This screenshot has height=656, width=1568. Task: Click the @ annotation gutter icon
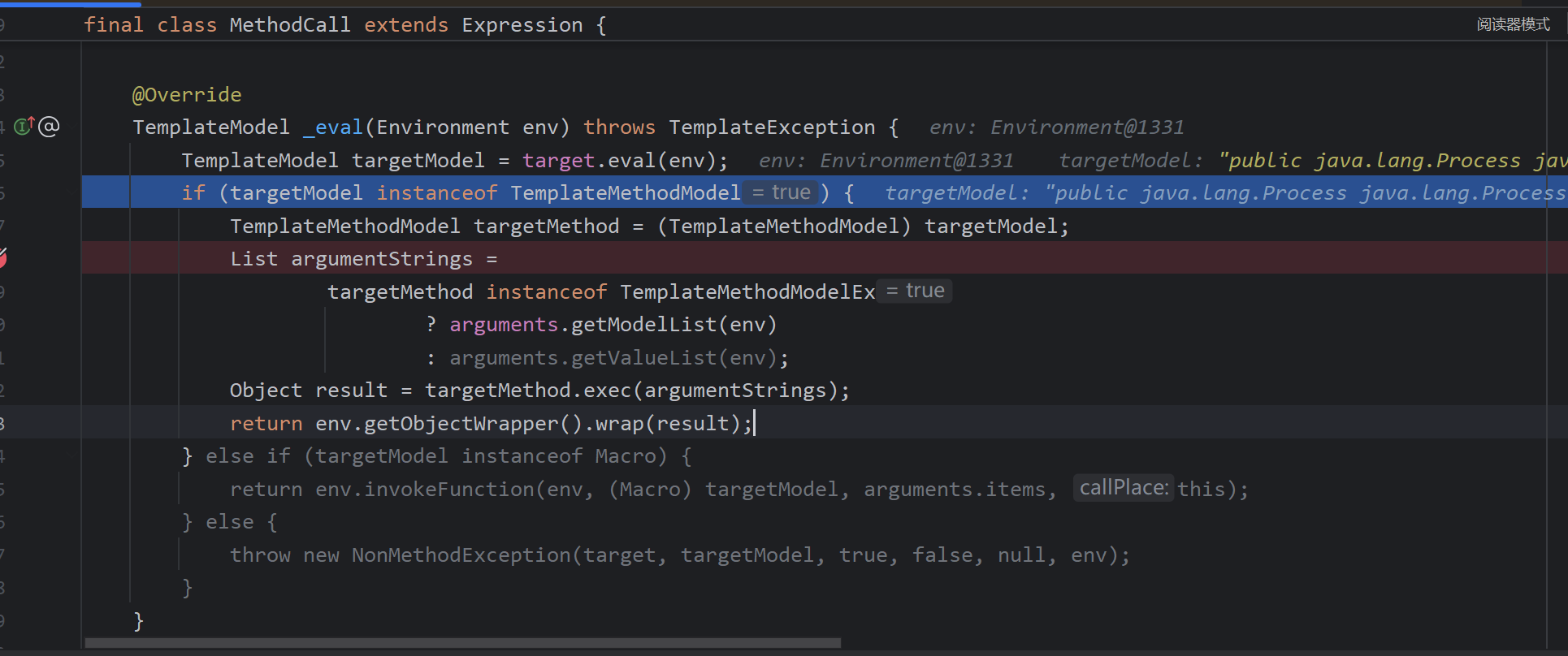click(49, 127)
